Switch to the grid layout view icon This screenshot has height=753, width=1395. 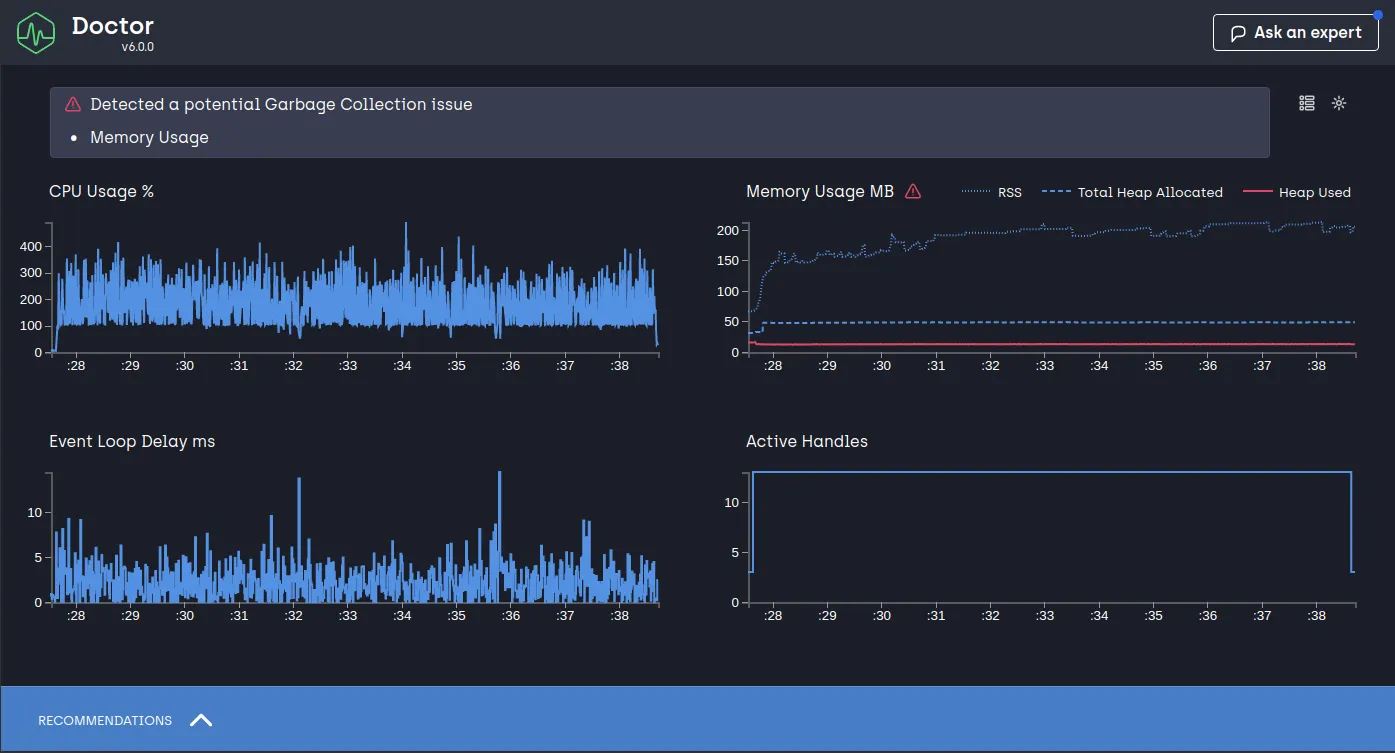[1306, 103]
